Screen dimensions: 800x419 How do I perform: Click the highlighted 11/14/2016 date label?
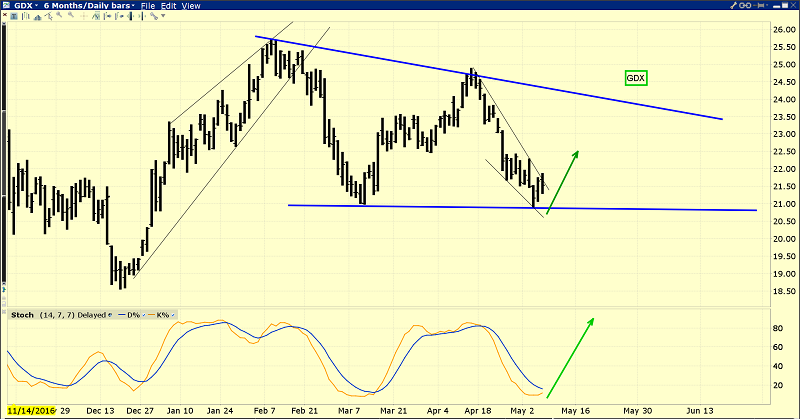click(30, 411)
